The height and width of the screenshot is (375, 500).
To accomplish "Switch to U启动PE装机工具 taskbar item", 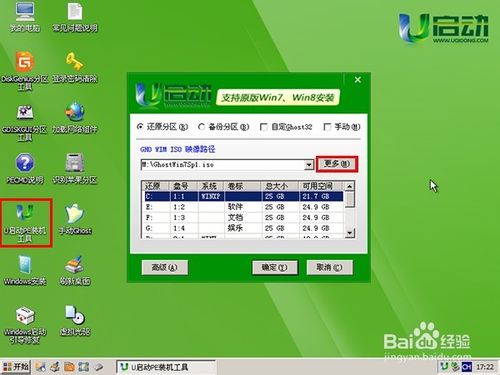I will click(x=166, y=367).
